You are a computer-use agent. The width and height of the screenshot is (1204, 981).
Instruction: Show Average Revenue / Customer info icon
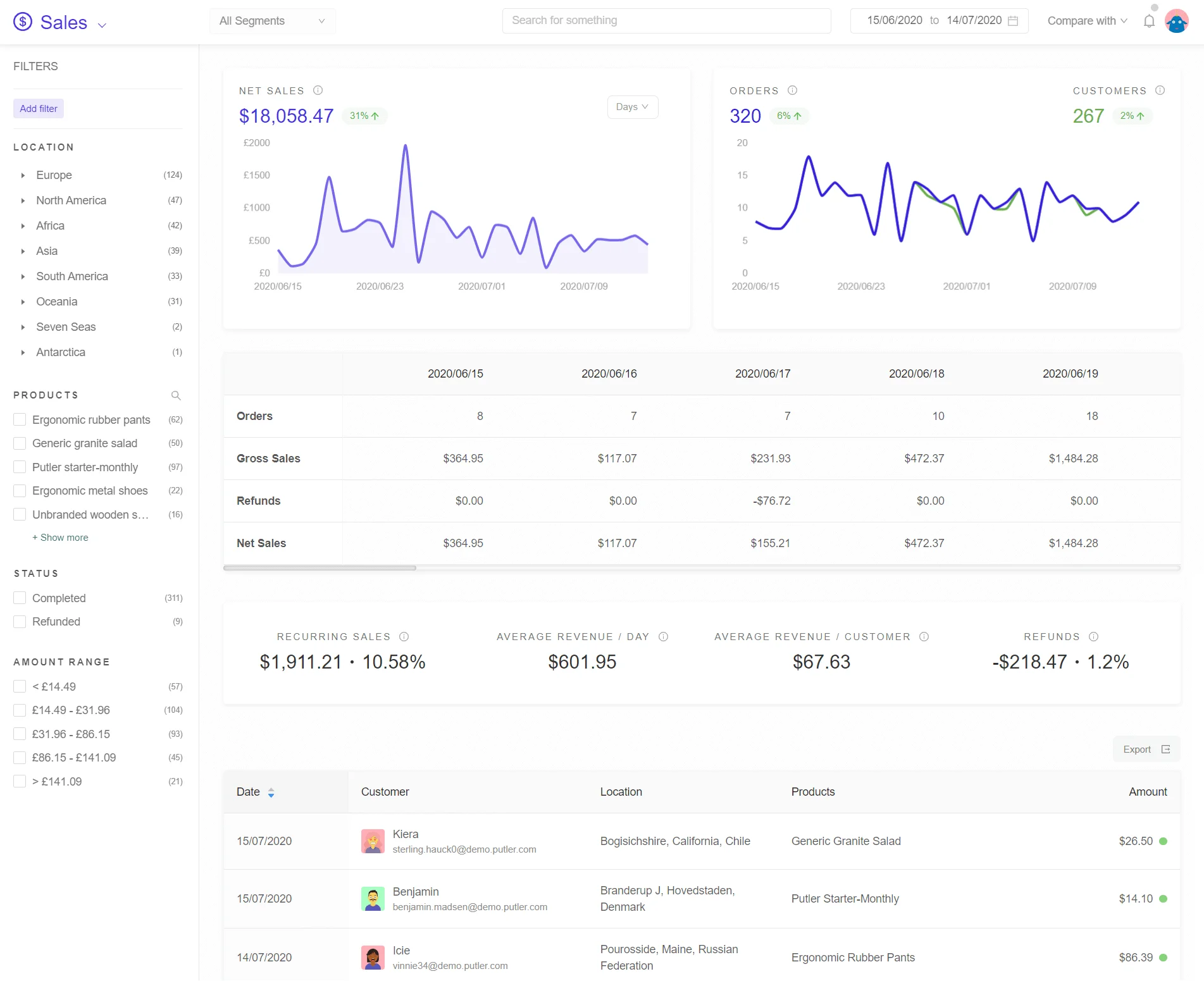pos(924,636)
